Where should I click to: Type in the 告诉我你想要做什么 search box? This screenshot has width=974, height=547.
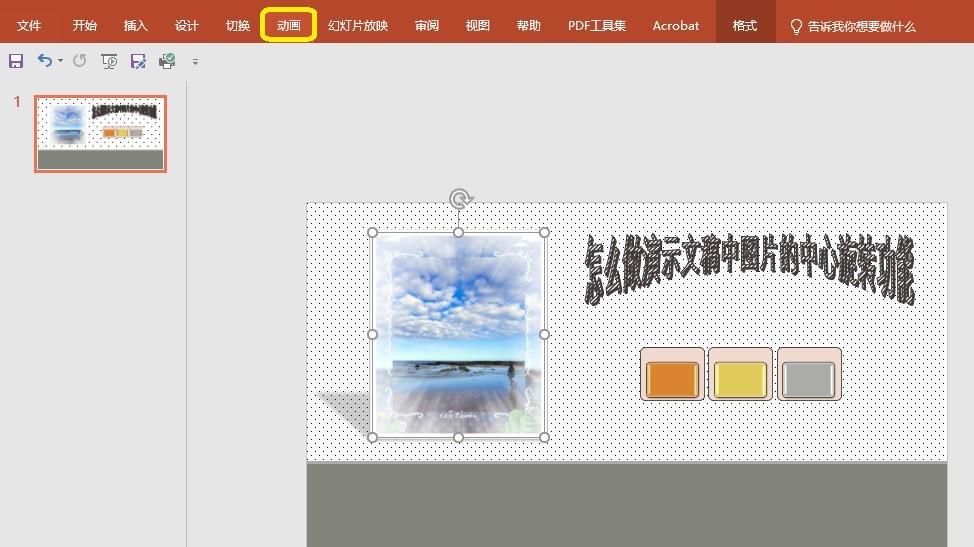point(861,26)
